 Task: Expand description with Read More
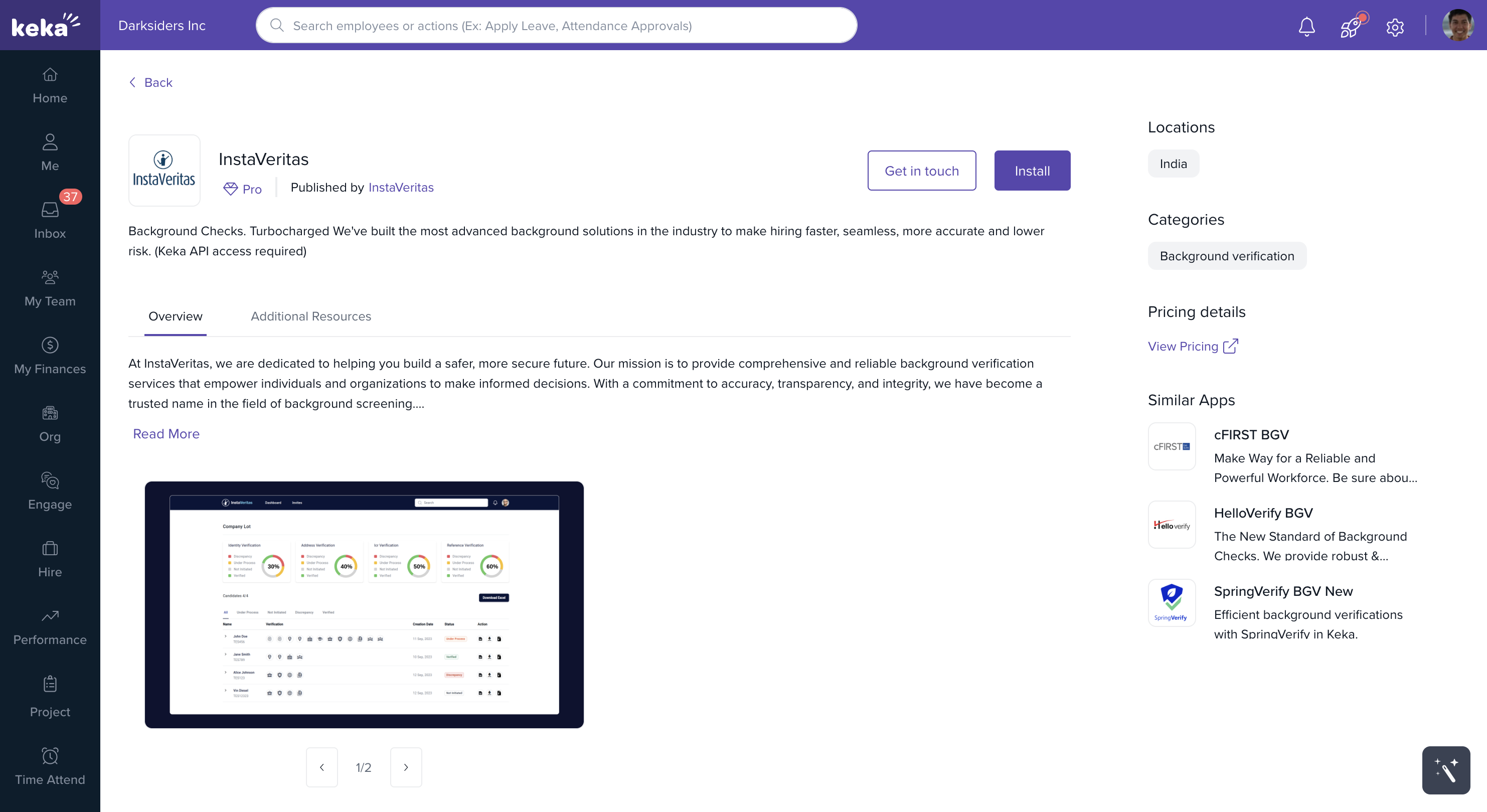point(166,434)
